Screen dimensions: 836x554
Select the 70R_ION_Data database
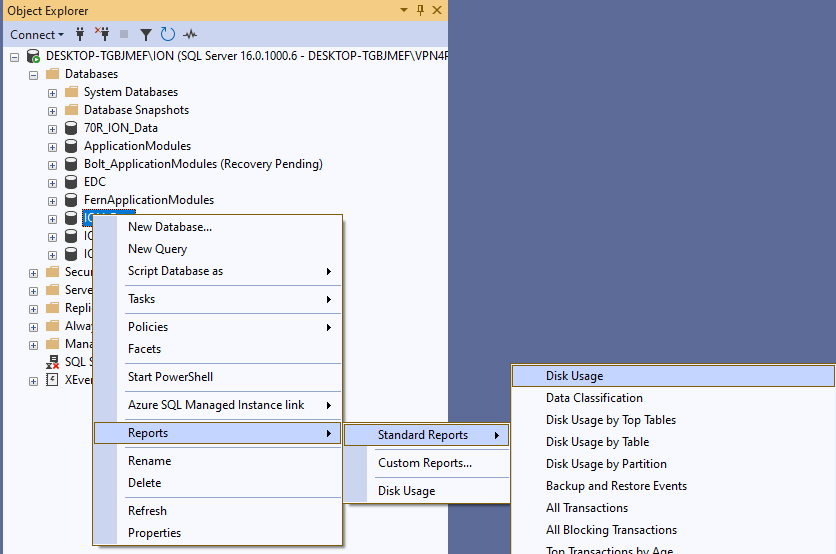(x=120, y=128)
